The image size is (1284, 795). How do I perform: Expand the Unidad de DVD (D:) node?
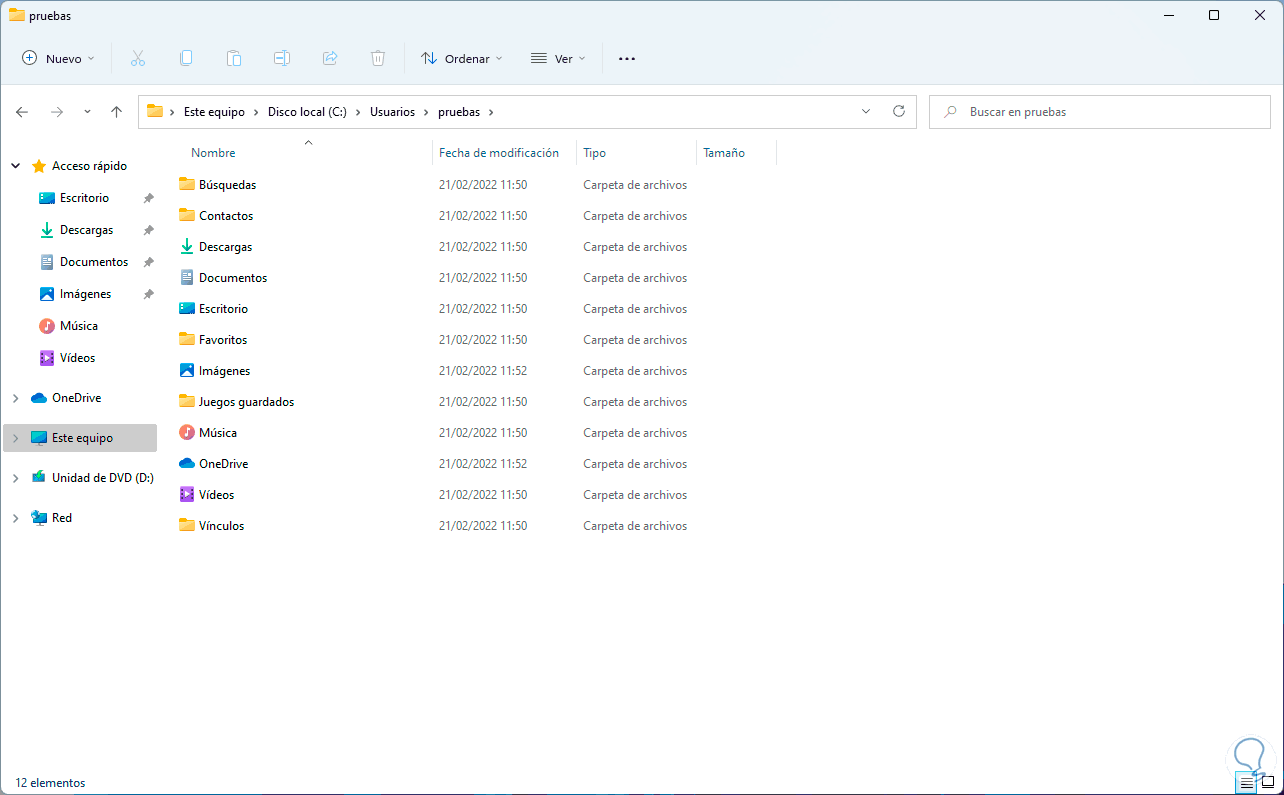pos(15,478)
